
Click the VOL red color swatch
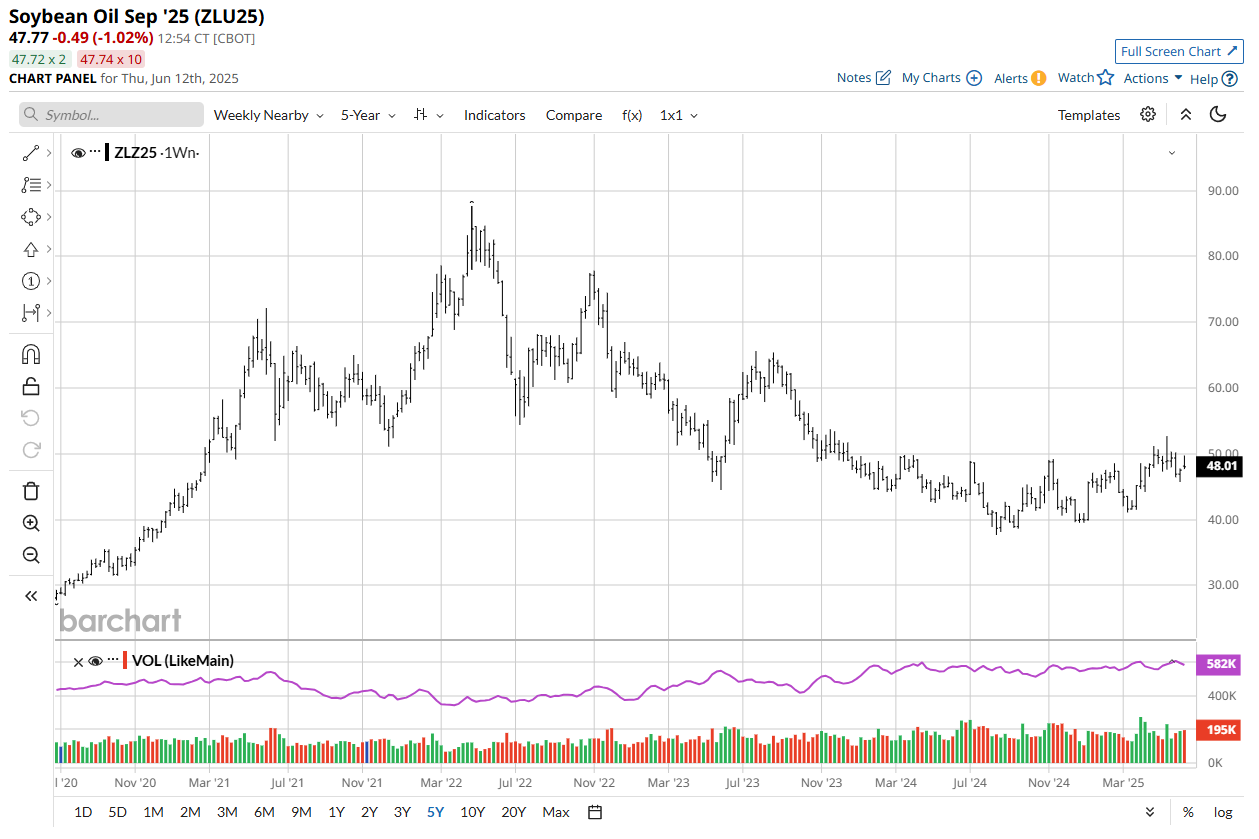[x=125, y=660]
